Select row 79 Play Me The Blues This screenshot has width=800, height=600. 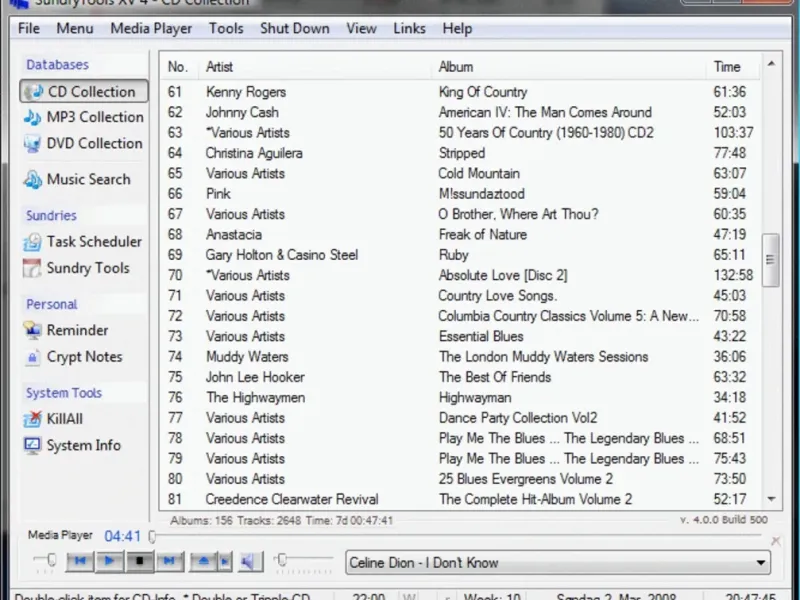point(460,459)
